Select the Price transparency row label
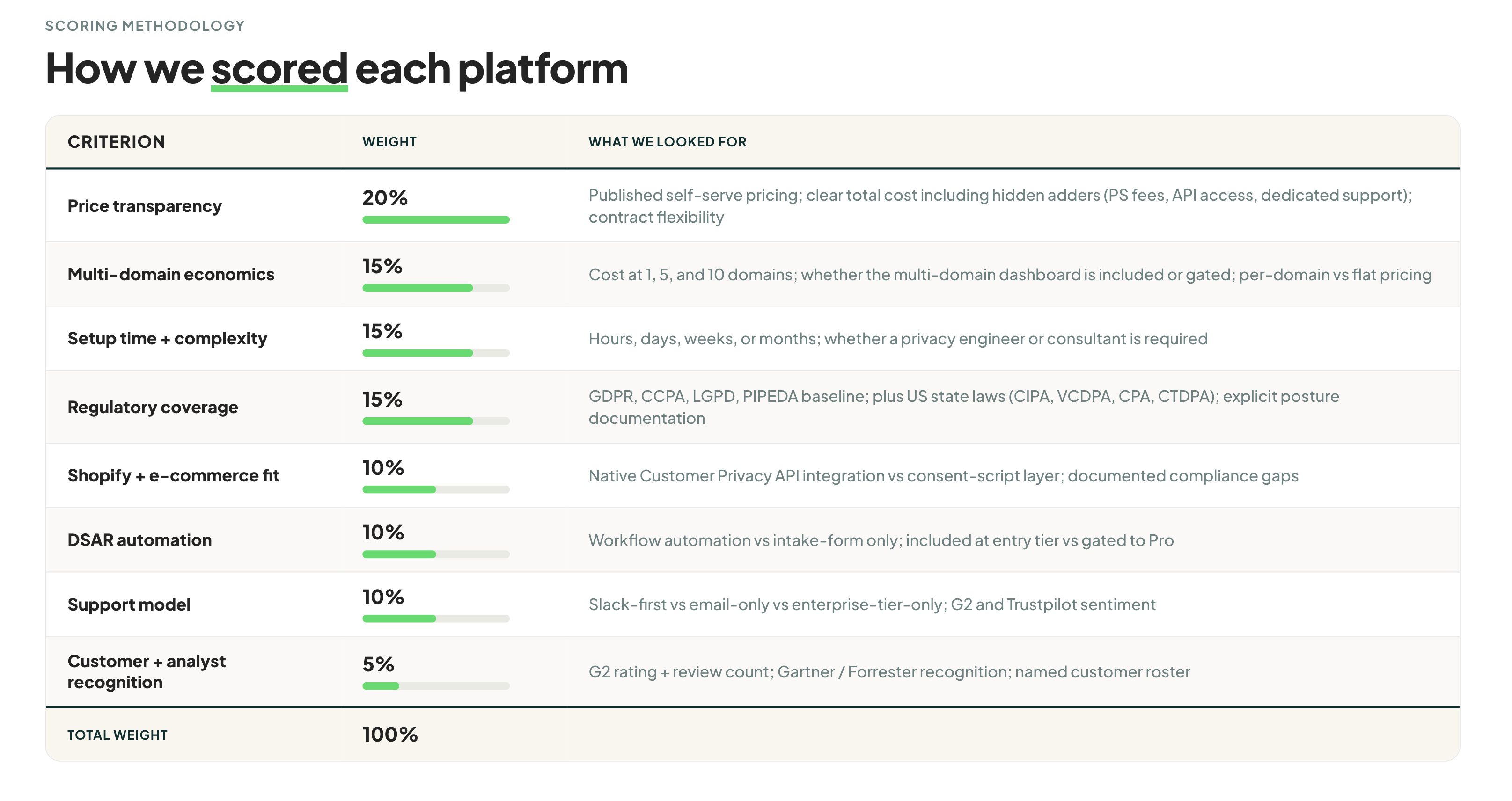This screenshot has width=1512, height=801. click(x=144, y=206)
